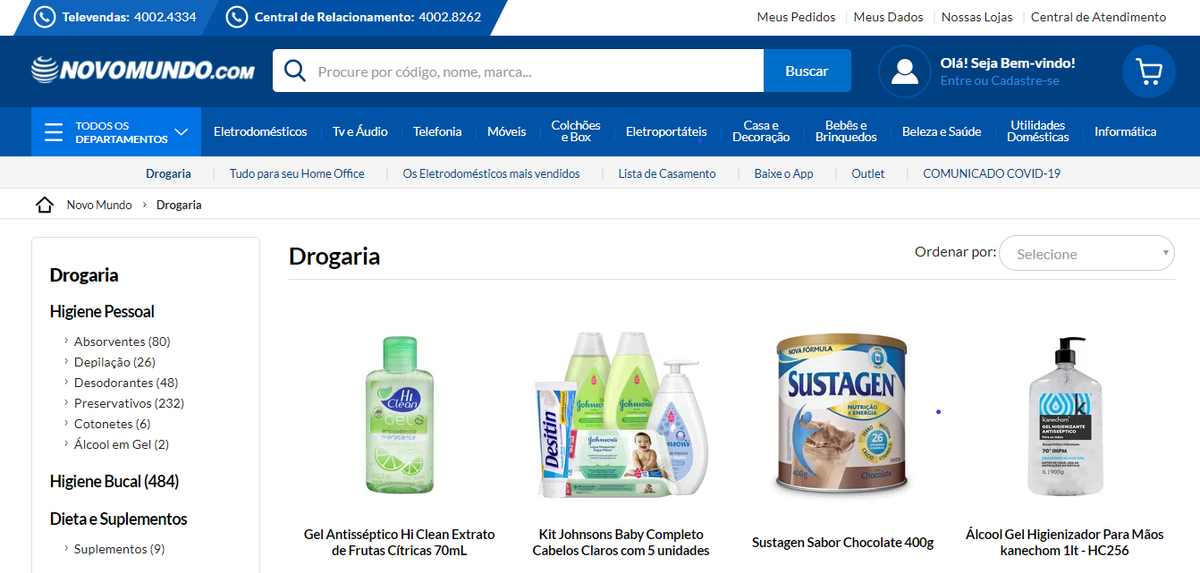Open the Eletrodomésticos menu
This screenshot has height=573, width=1200.
pos(260,132)
